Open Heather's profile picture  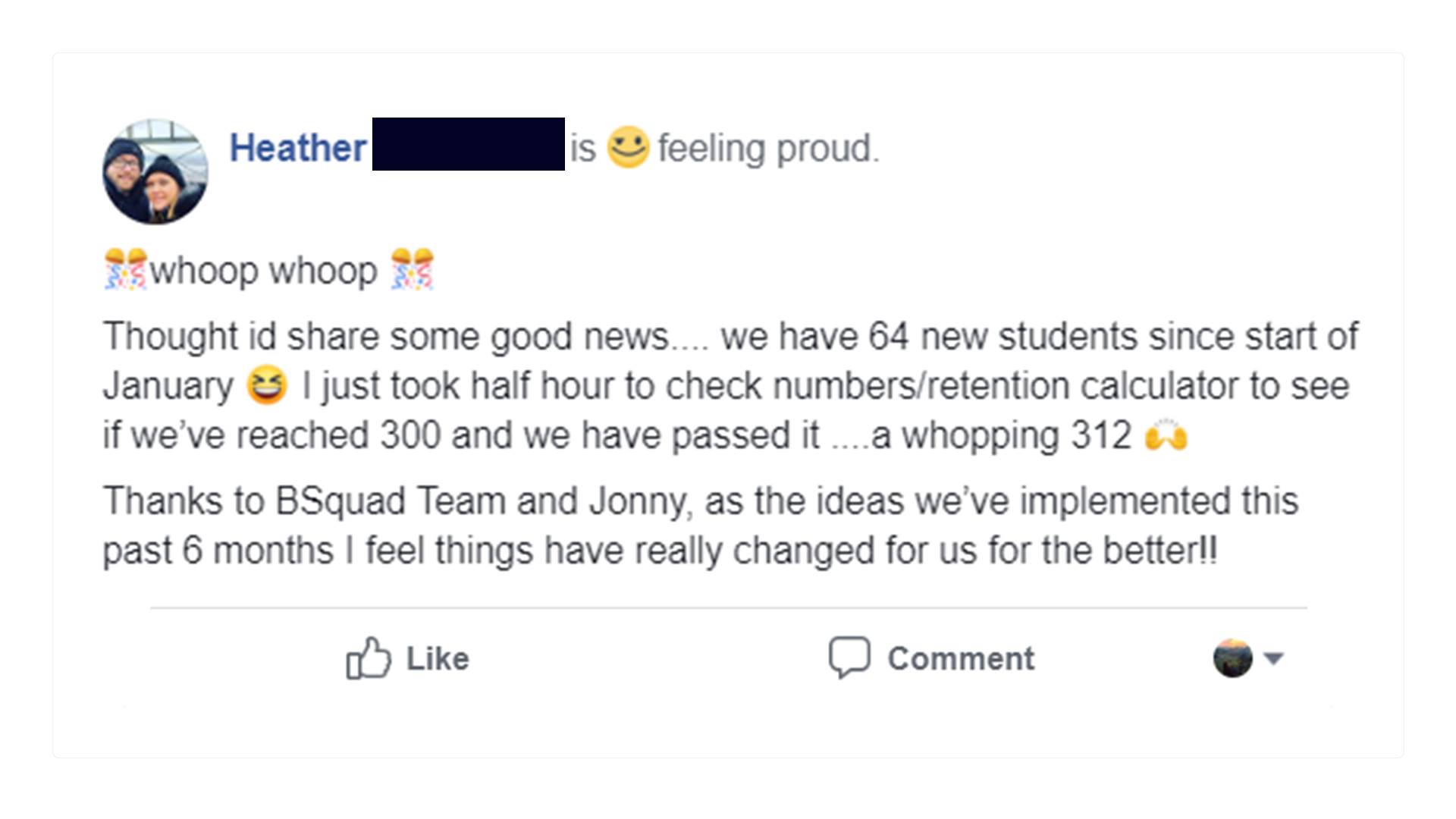click(x=155, y=171)
